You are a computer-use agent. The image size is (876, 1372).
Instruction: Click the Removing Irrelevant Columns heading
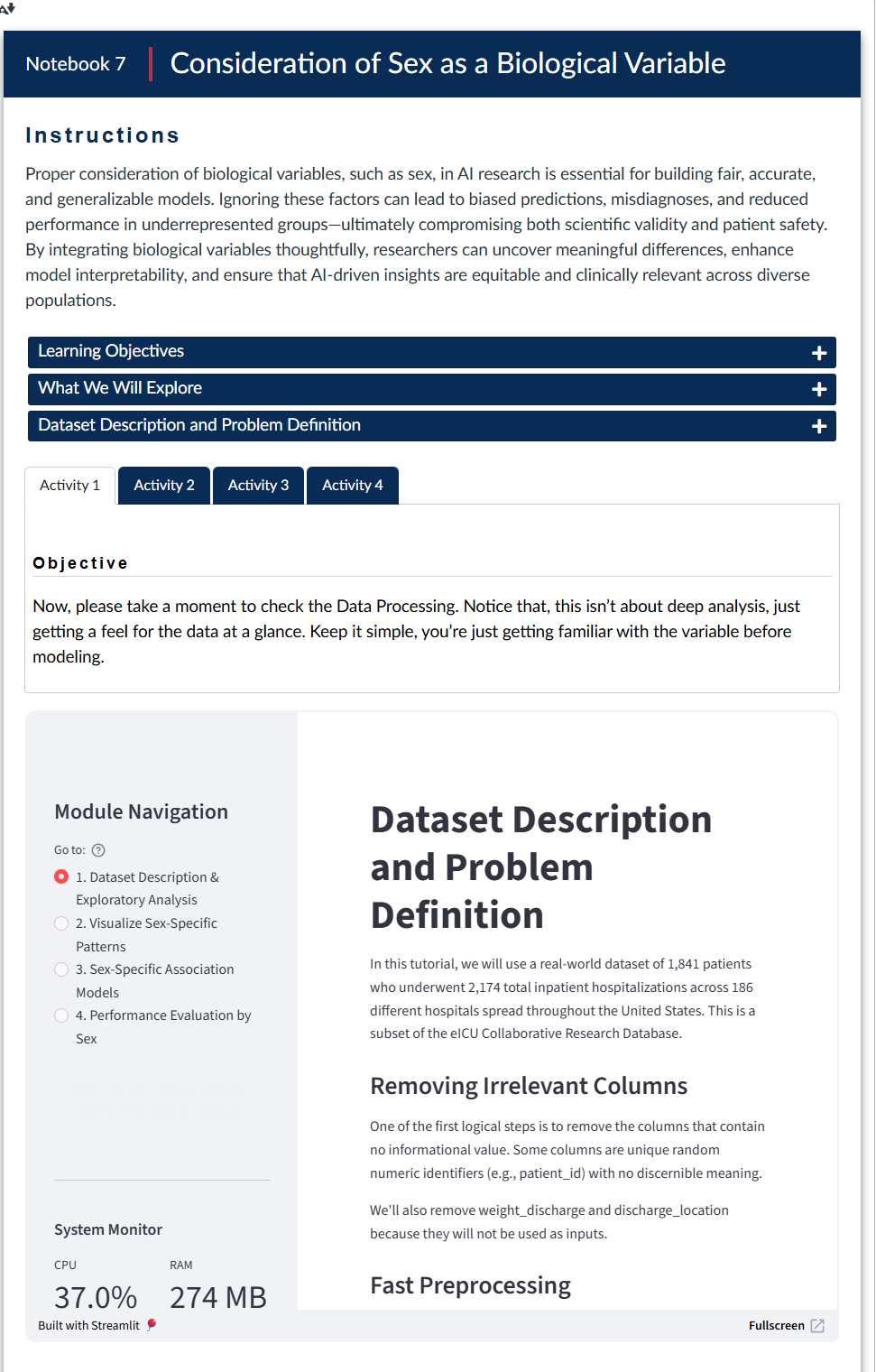pyautogui.click(x=529, y=1086)
